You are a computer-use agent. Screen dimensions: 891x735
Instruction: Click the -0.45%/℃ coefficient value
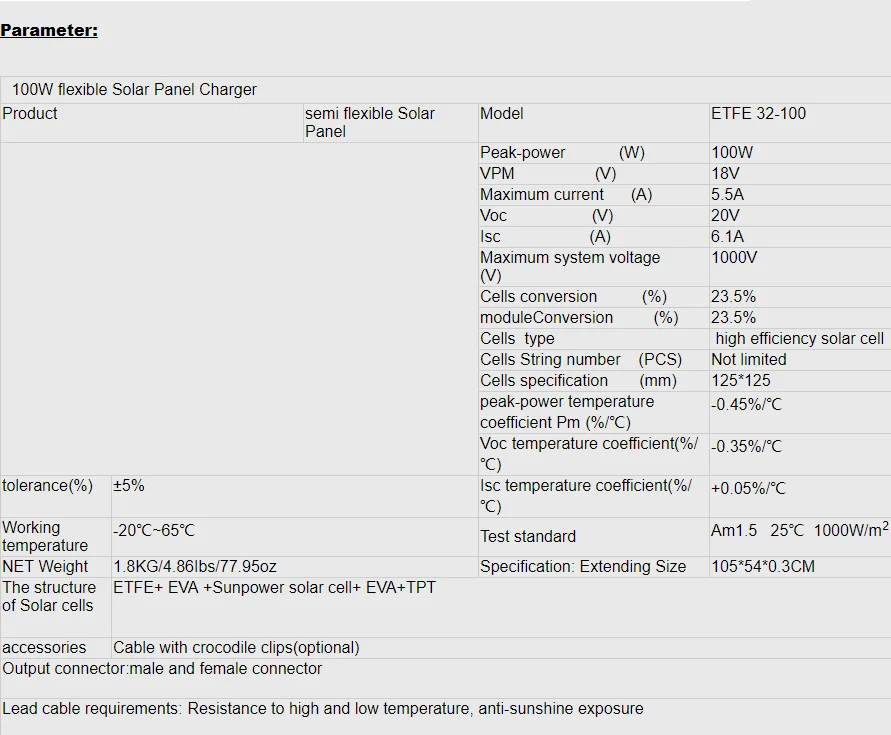pos(747,405)
